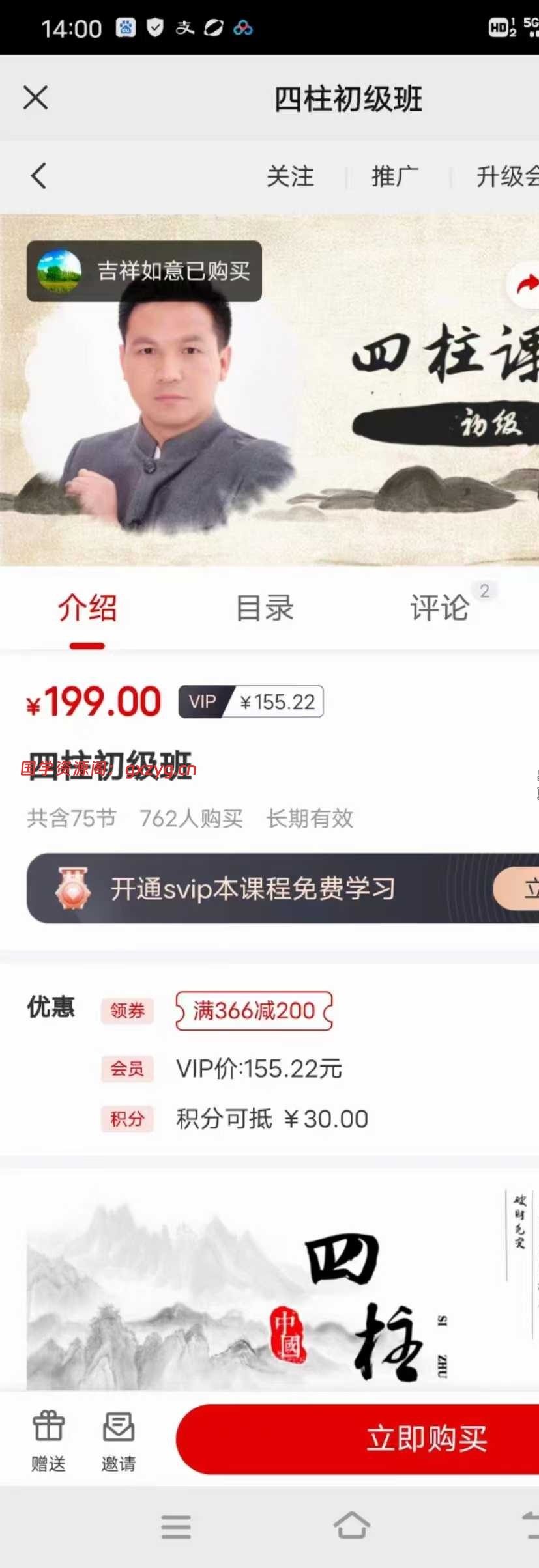Tap 关注 to follow
Screen dimensions: 539x1568
pos(291,176)
